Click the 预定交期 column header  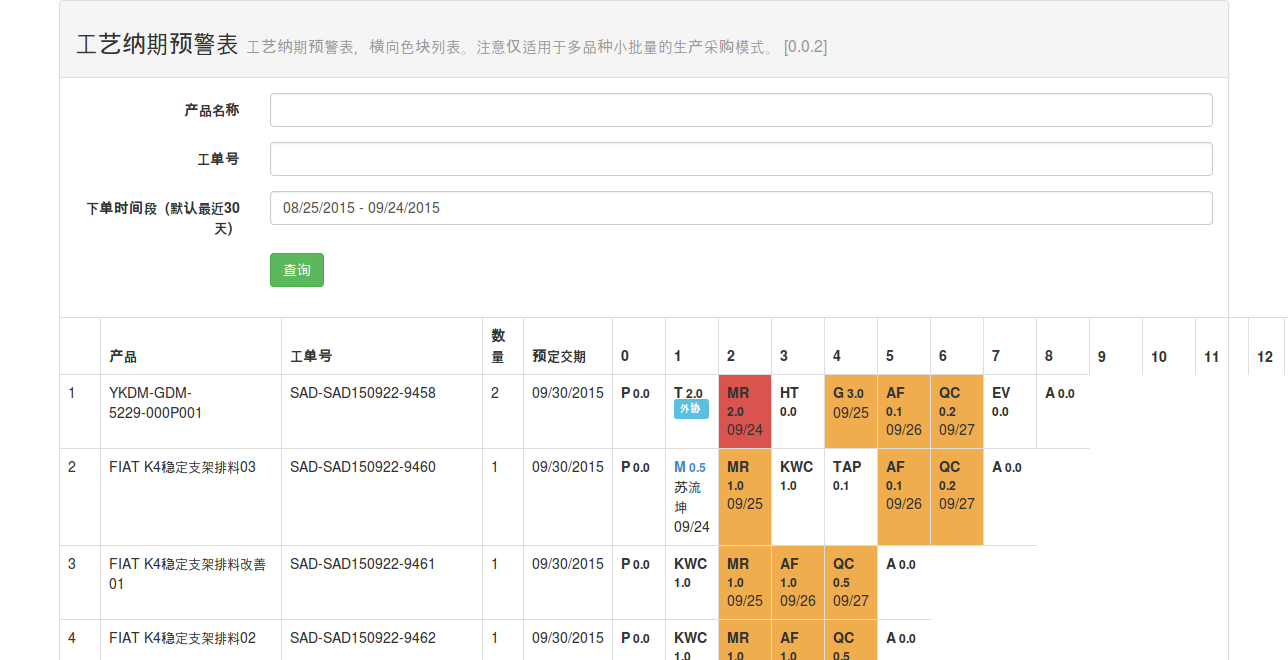(558, 357)
